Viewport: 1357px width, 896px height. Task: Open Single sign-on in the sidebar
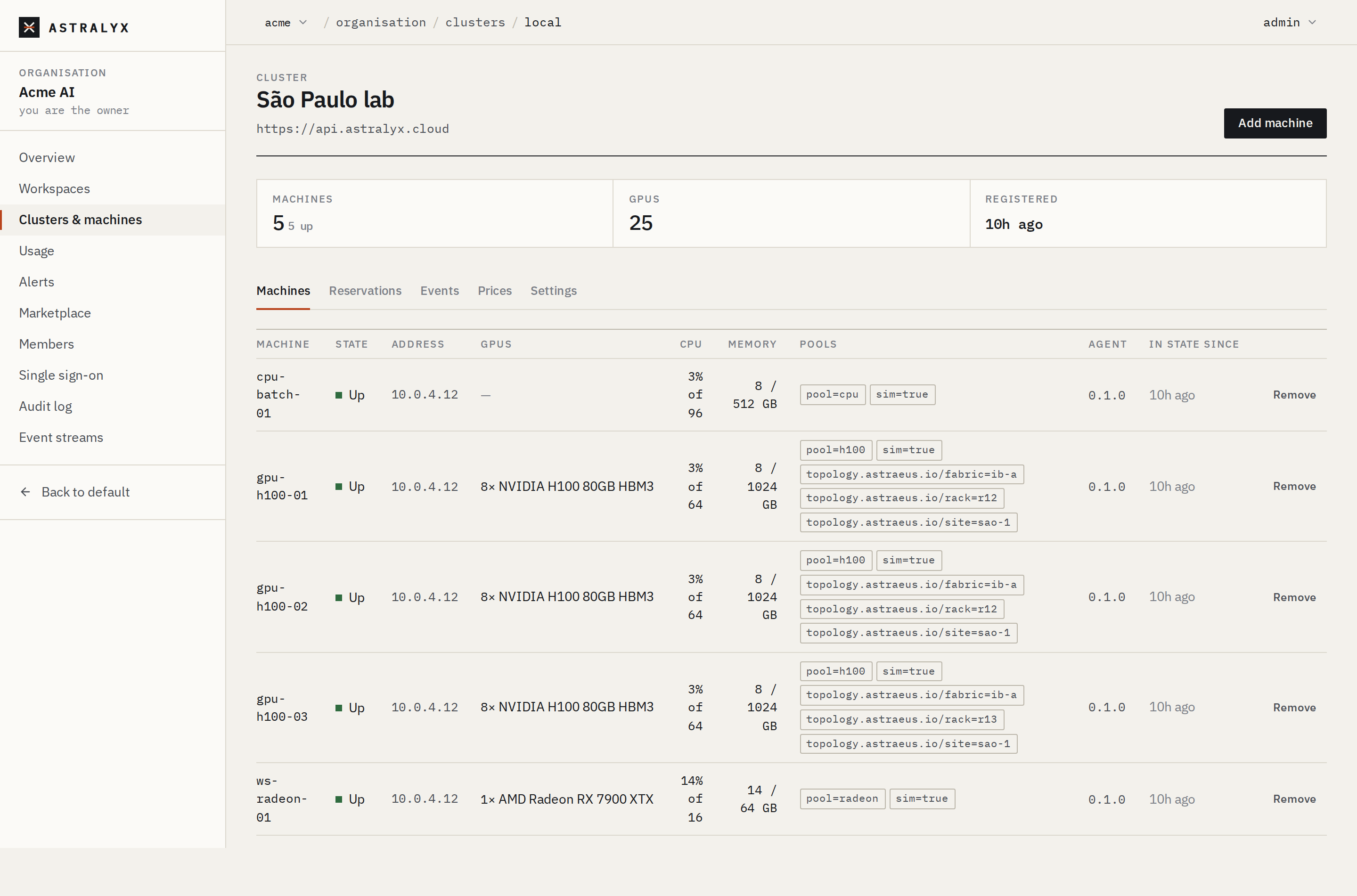coord(113,375)
